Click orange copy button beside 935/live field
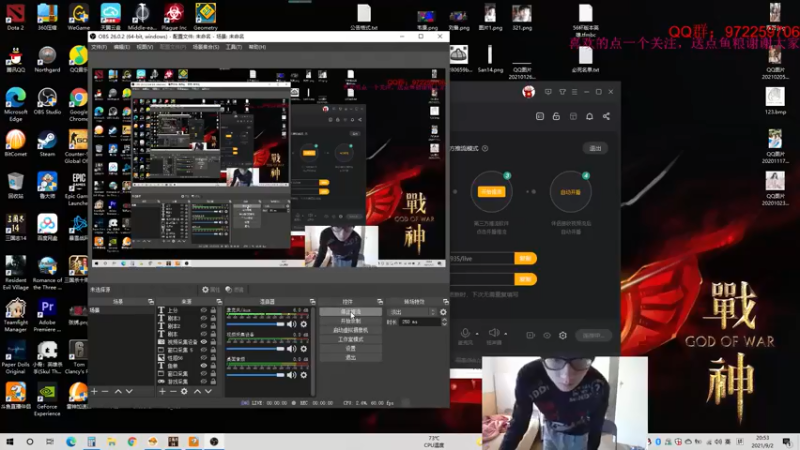This screenshot has height=450, width=800. point(526,258)
